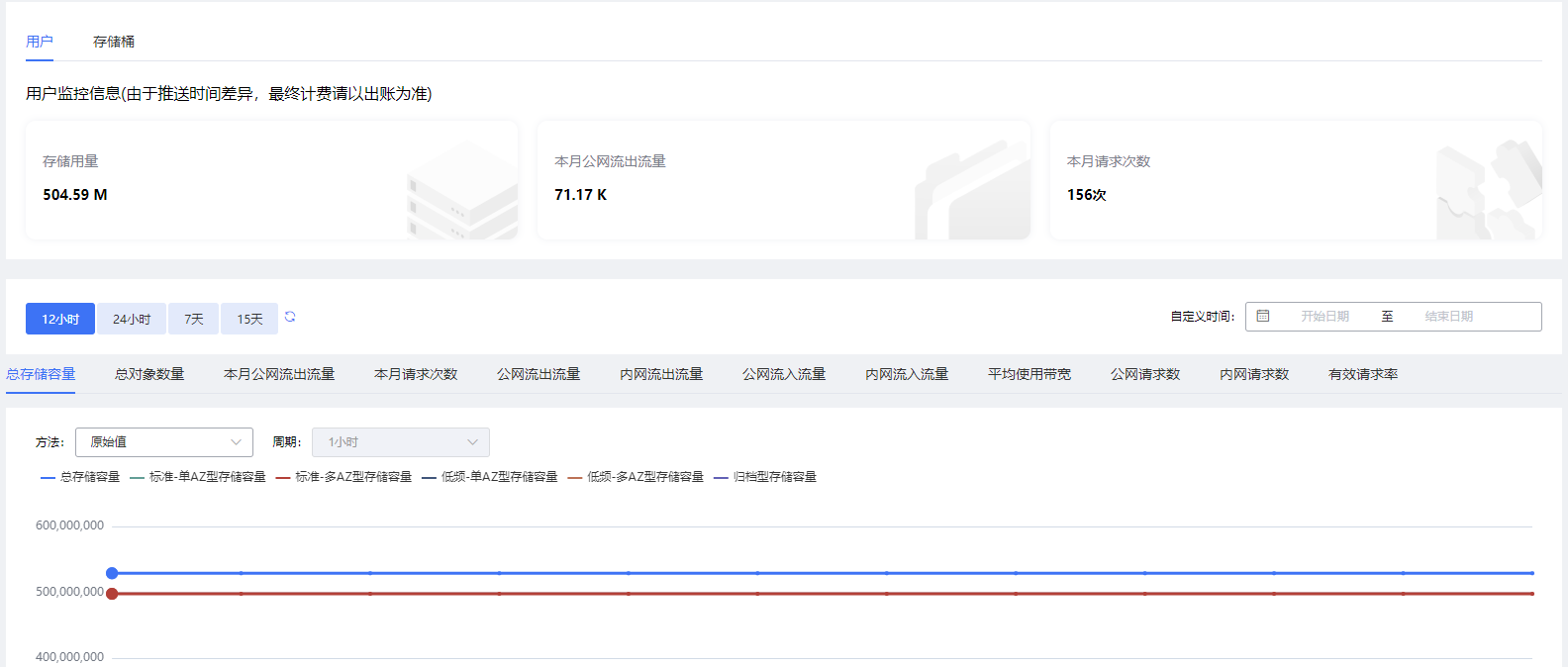
Task: Open the 内网请求数 metric tab
Action: point(1254,374)
